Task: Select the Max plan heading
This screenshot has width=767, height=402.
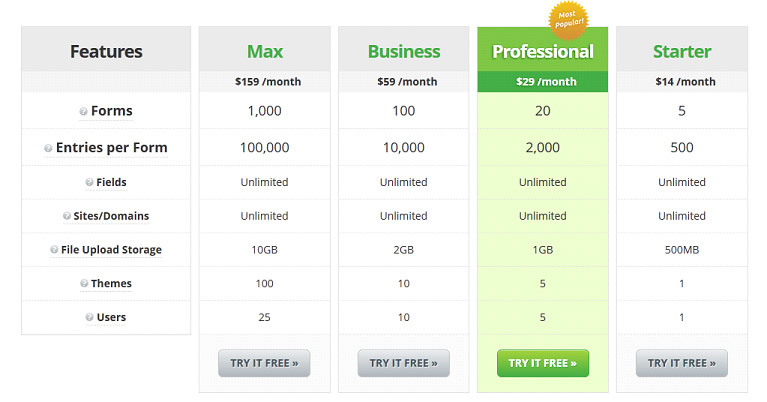Action: click(264, 51)
